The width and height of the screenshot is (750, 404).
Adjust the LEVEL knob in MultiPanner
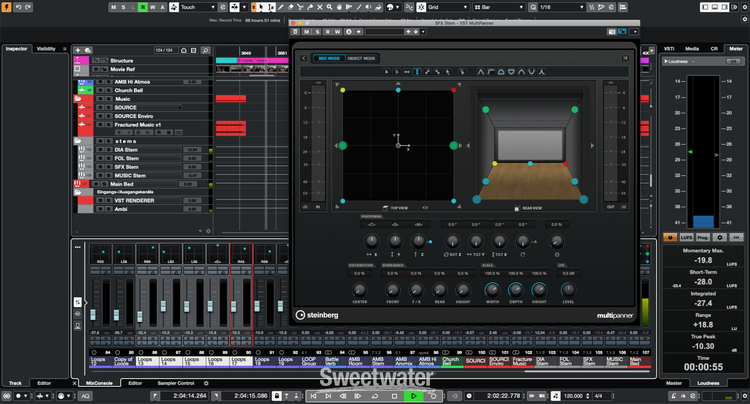(568, 290)
